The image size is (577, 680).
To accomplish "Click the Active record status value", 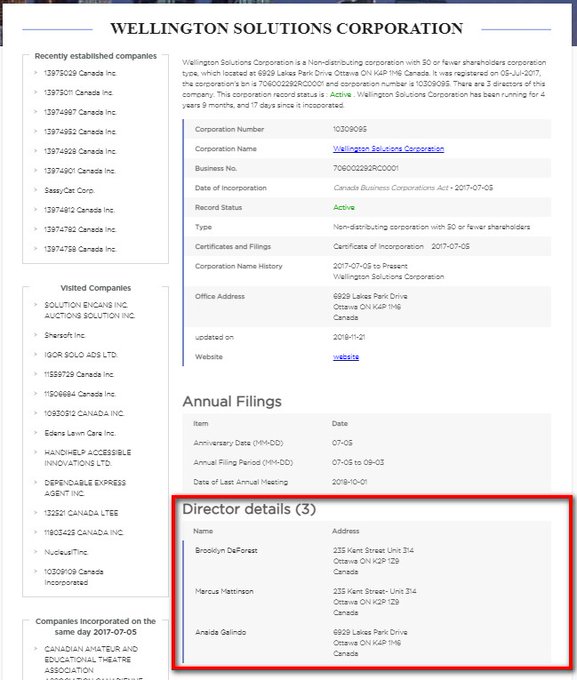I will [x=344, y=207].
